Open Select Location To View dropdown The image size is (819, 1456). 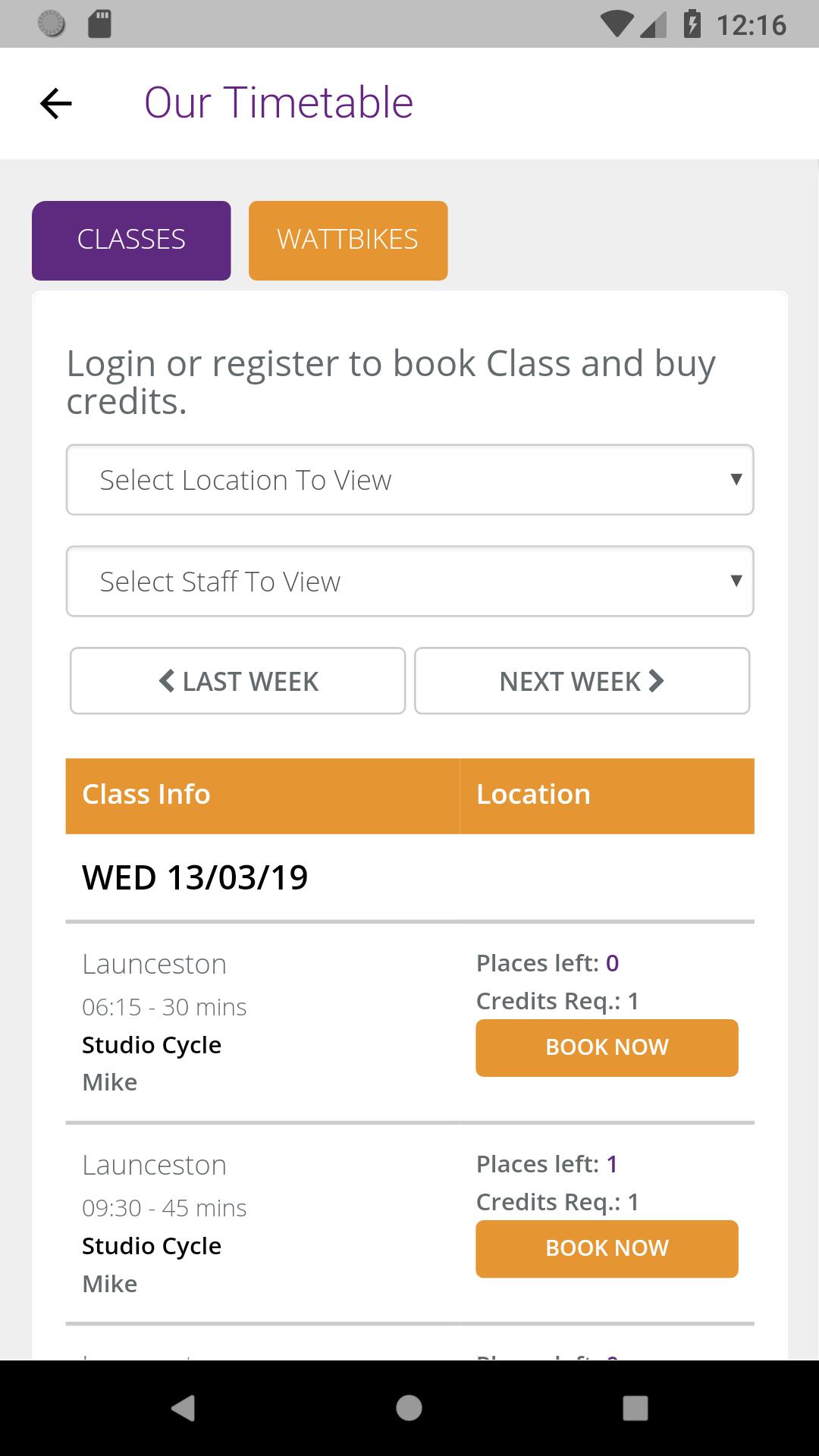pos(409,479)
